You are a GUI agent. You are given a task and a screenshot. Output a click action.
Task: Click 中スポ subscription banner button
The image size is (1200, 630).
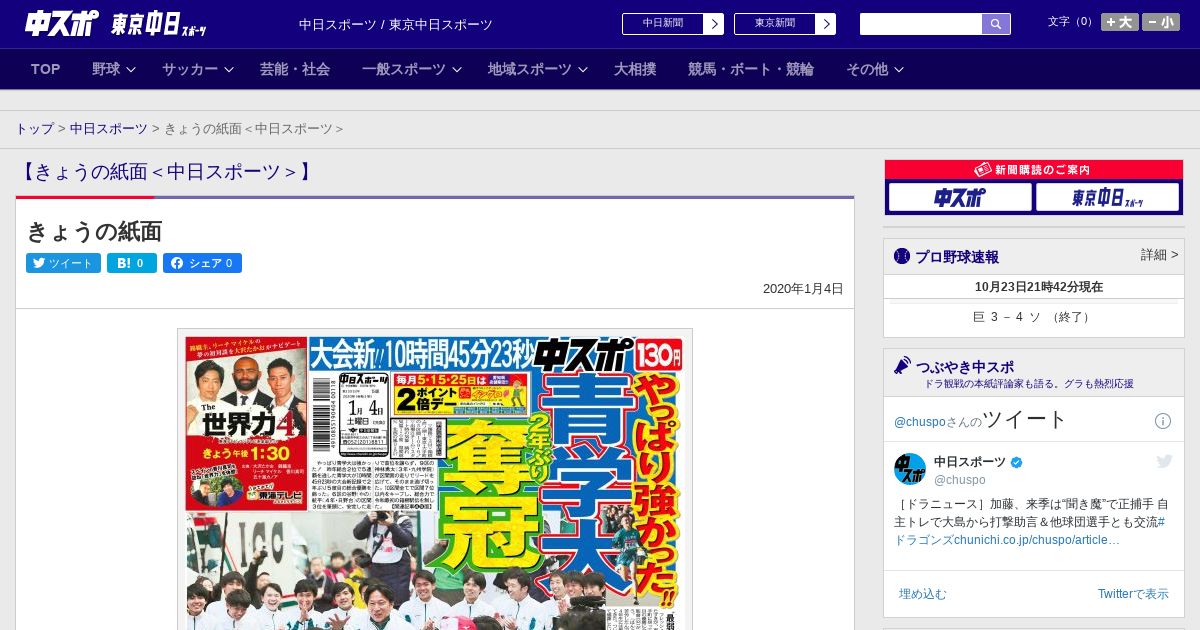click(x=960, y=197)
